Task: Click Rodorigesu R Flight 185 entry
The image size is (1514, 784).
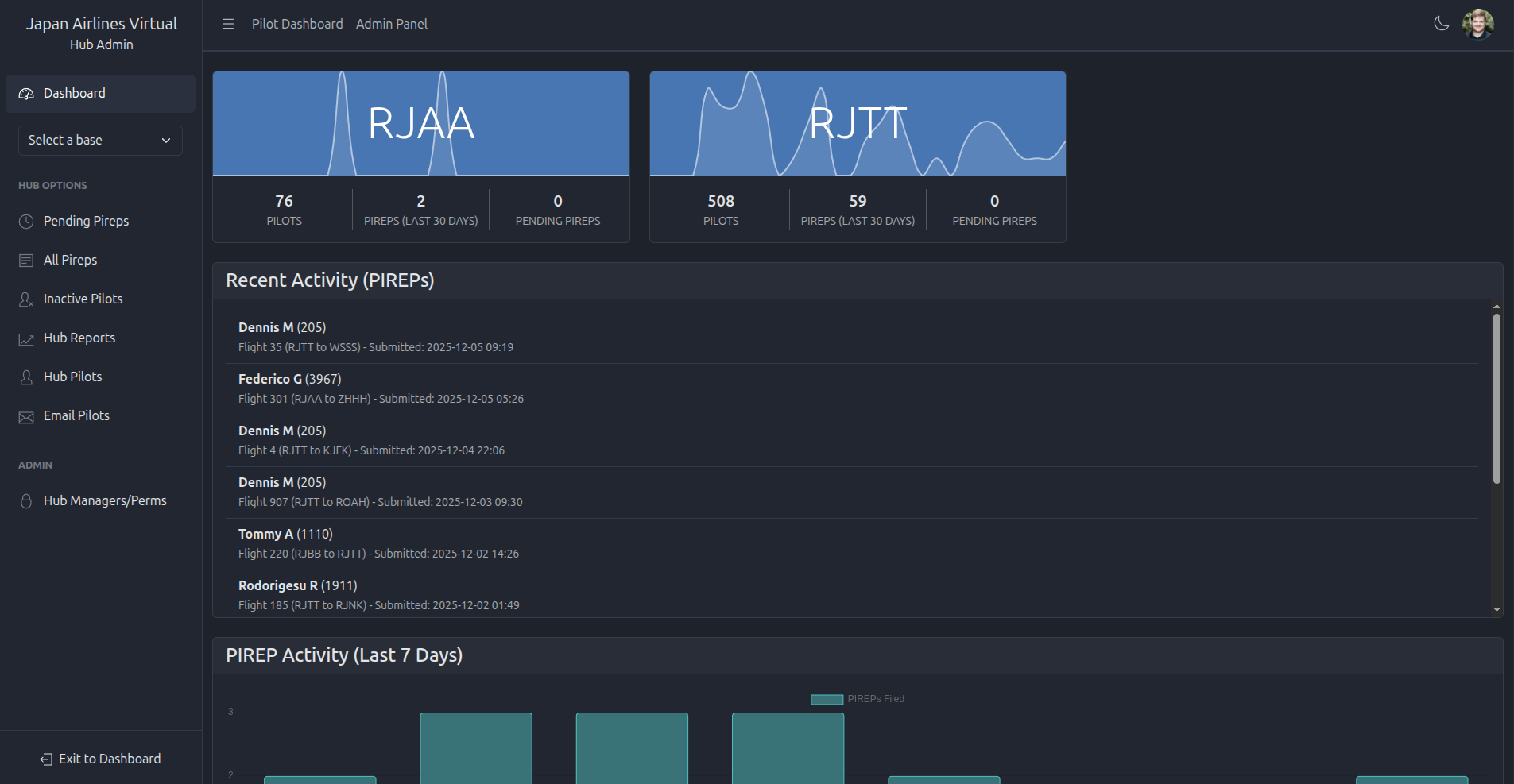Action: click(x=852, y=594)
